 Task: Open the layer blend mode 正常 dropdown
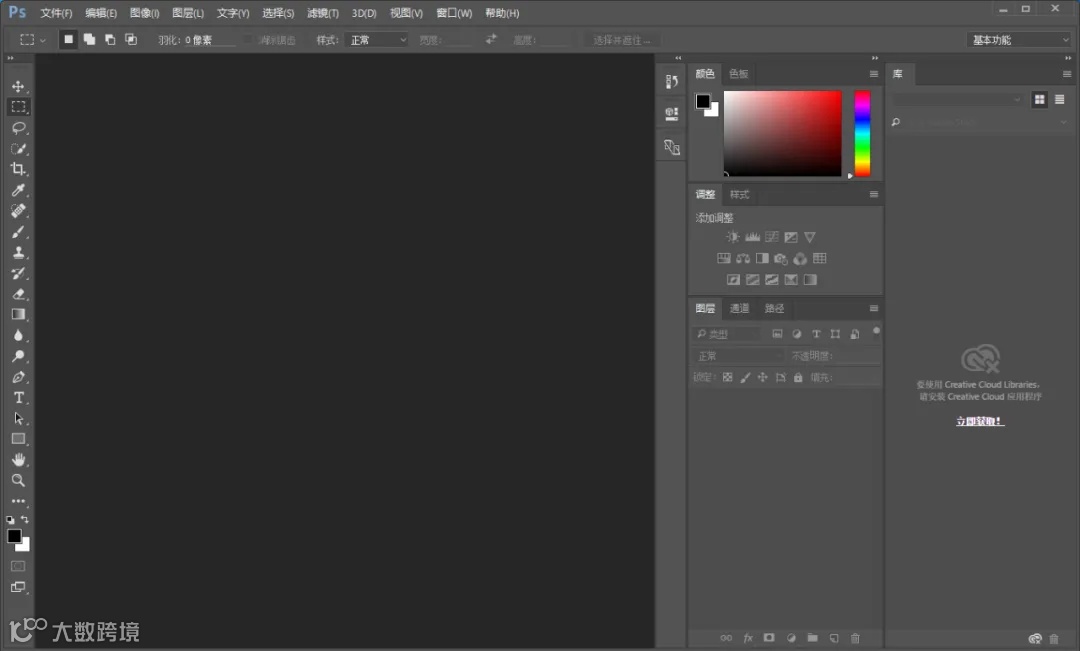(738, 355)
